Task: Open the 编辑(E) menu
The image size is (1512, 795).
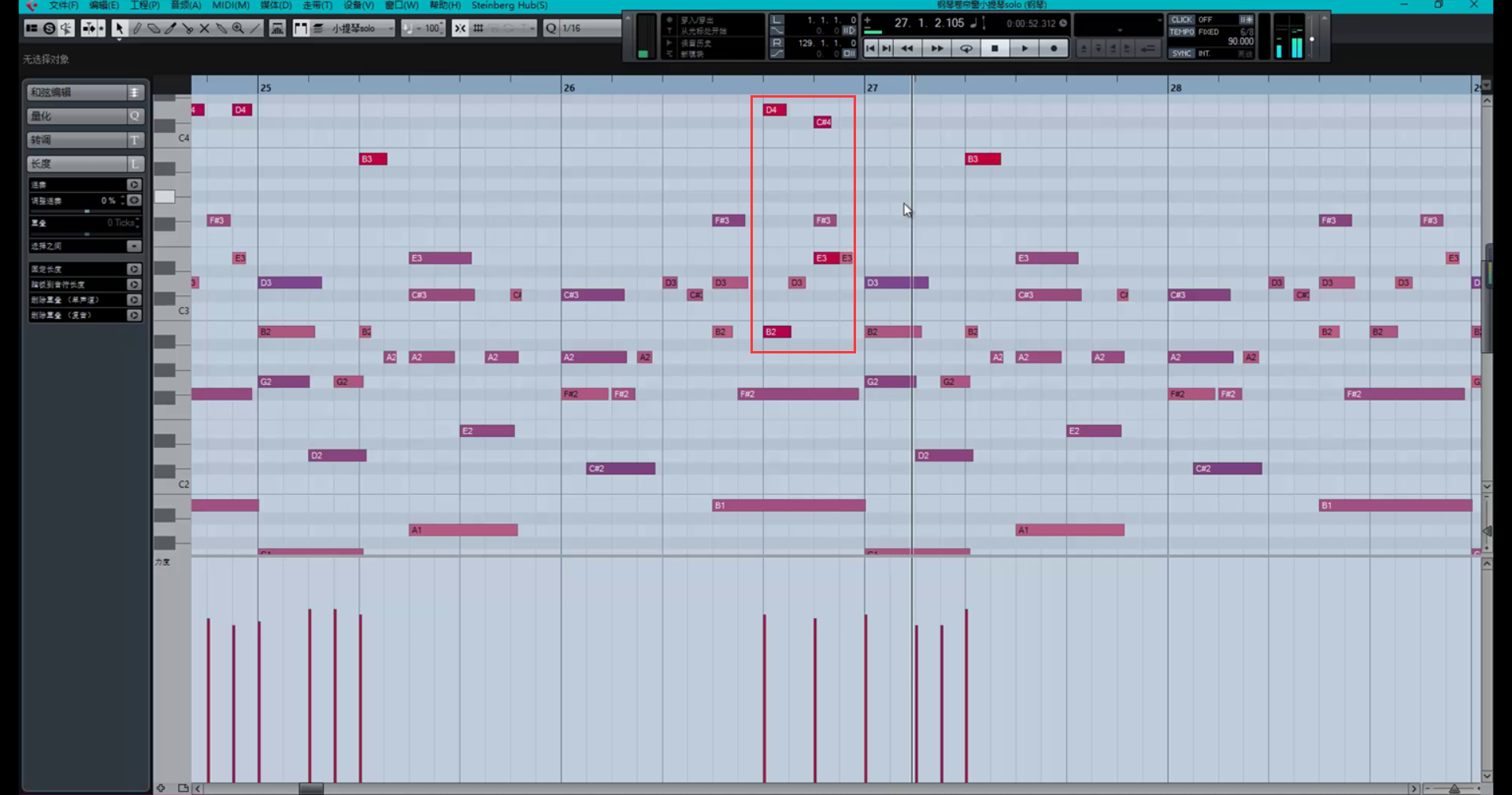Action: click(x=104, y=6)
